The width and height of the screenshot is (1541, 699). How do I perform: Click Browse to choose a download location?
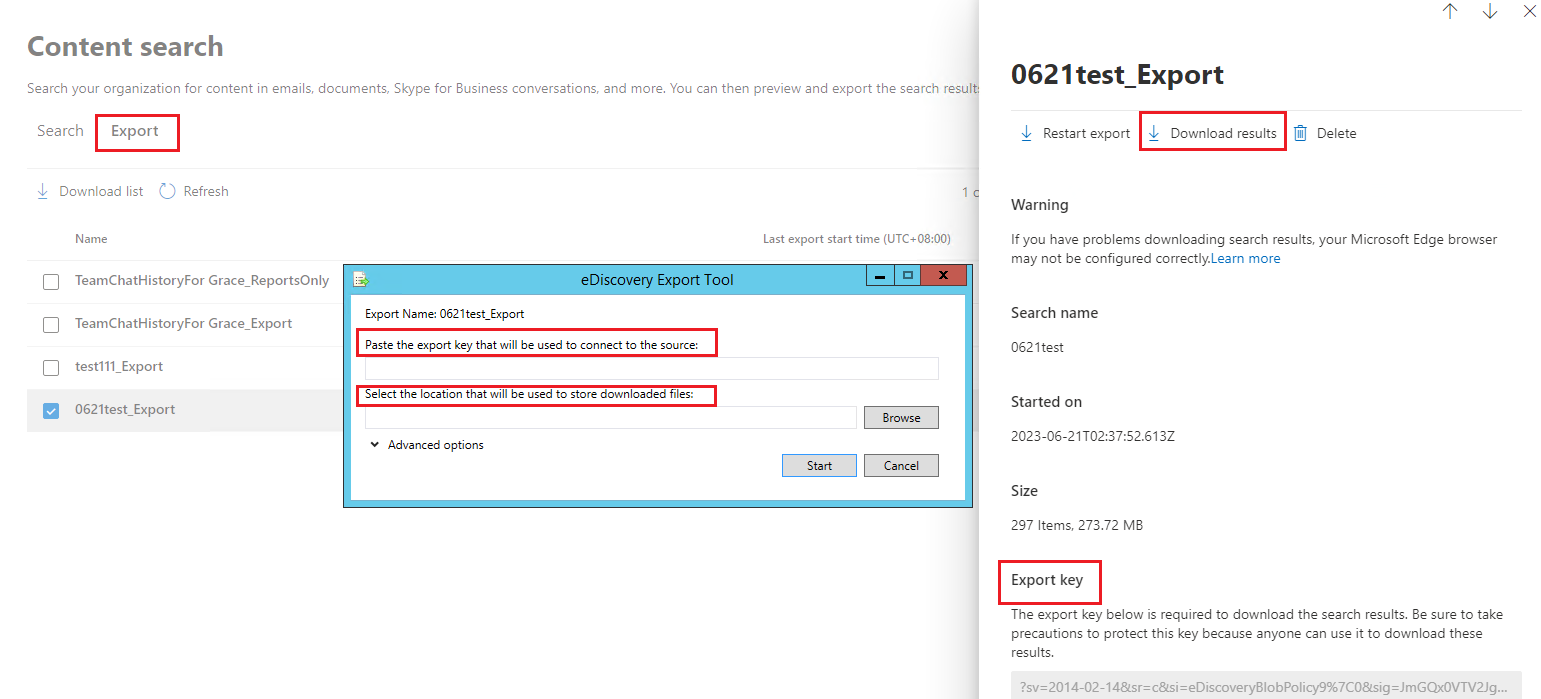click(900, 417)
